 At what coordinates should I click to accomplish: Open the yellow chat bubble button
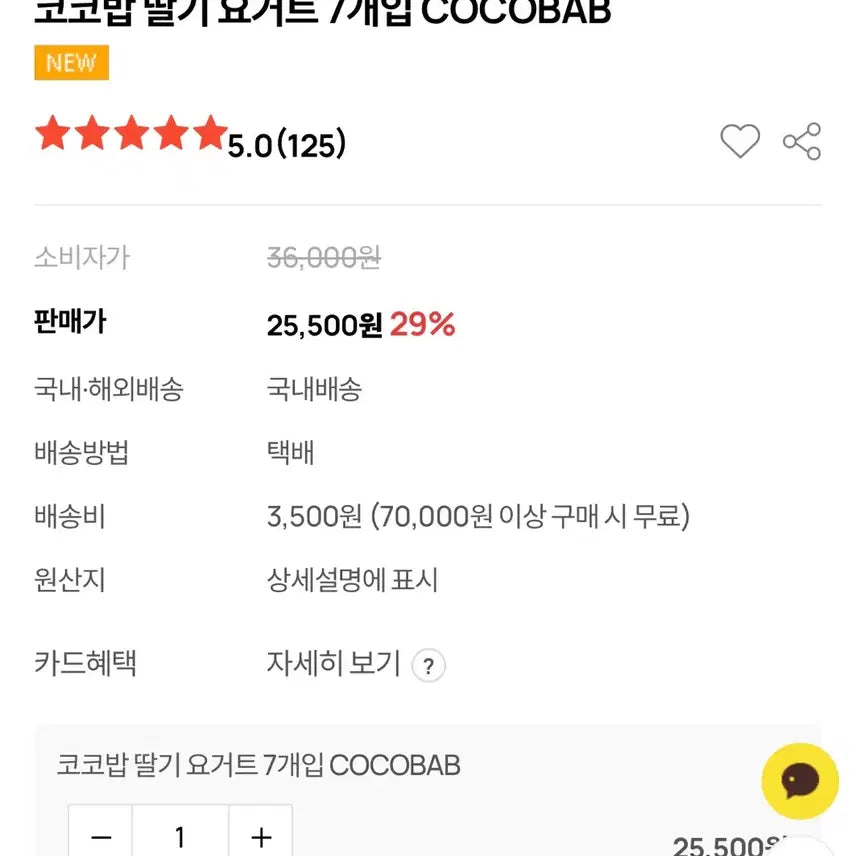click(800, 781)
